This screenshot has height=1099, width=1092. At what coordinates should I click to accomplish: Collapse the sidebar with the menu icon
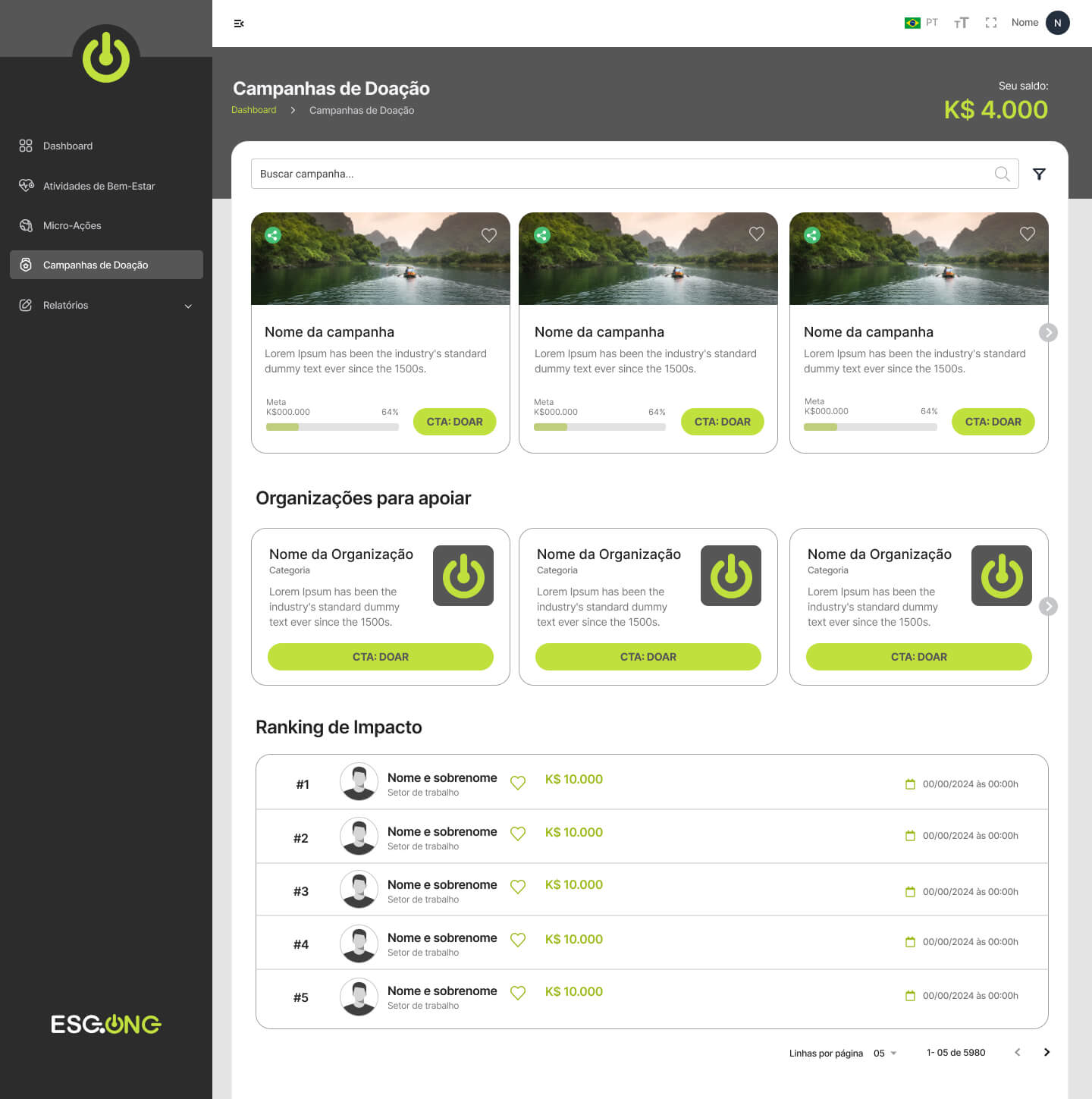(x=239, y=24)
